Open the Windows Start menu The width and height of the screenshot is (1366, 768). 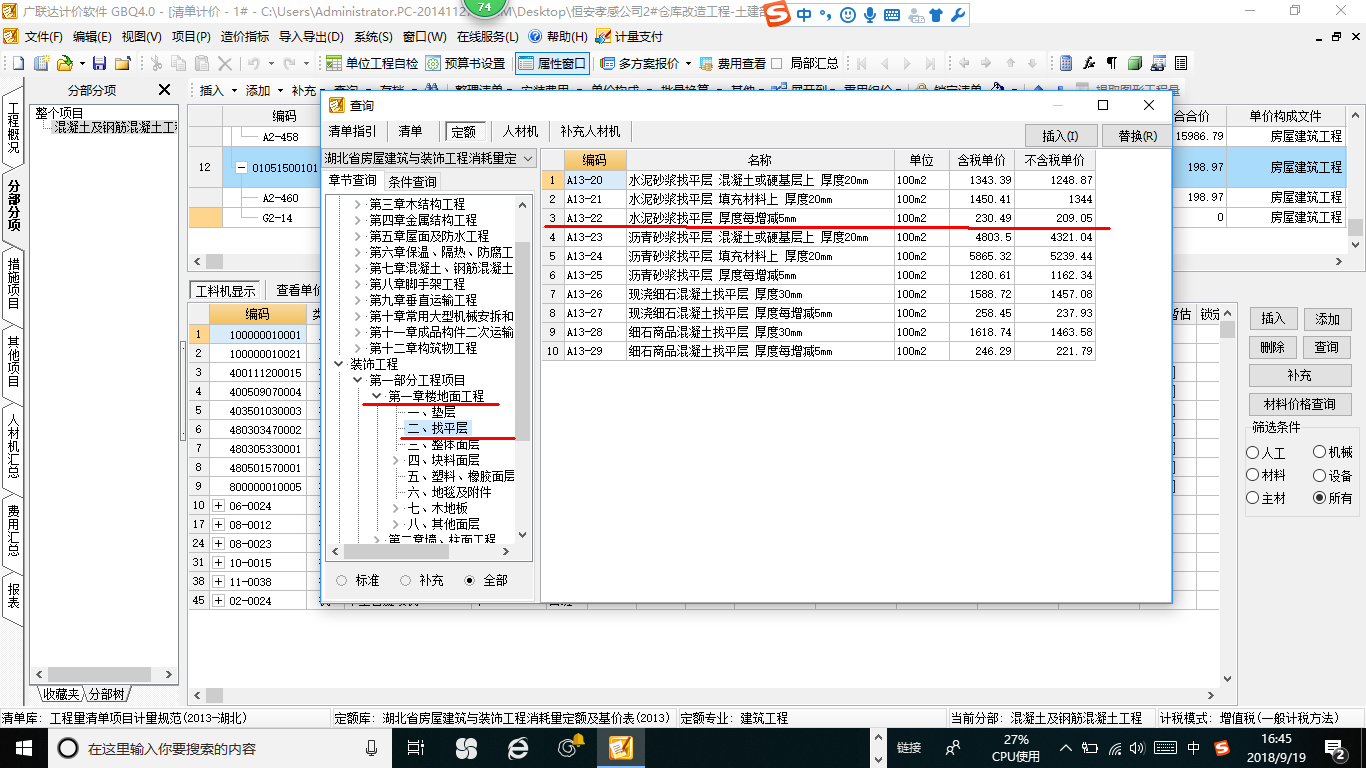[x=22, y=747]
